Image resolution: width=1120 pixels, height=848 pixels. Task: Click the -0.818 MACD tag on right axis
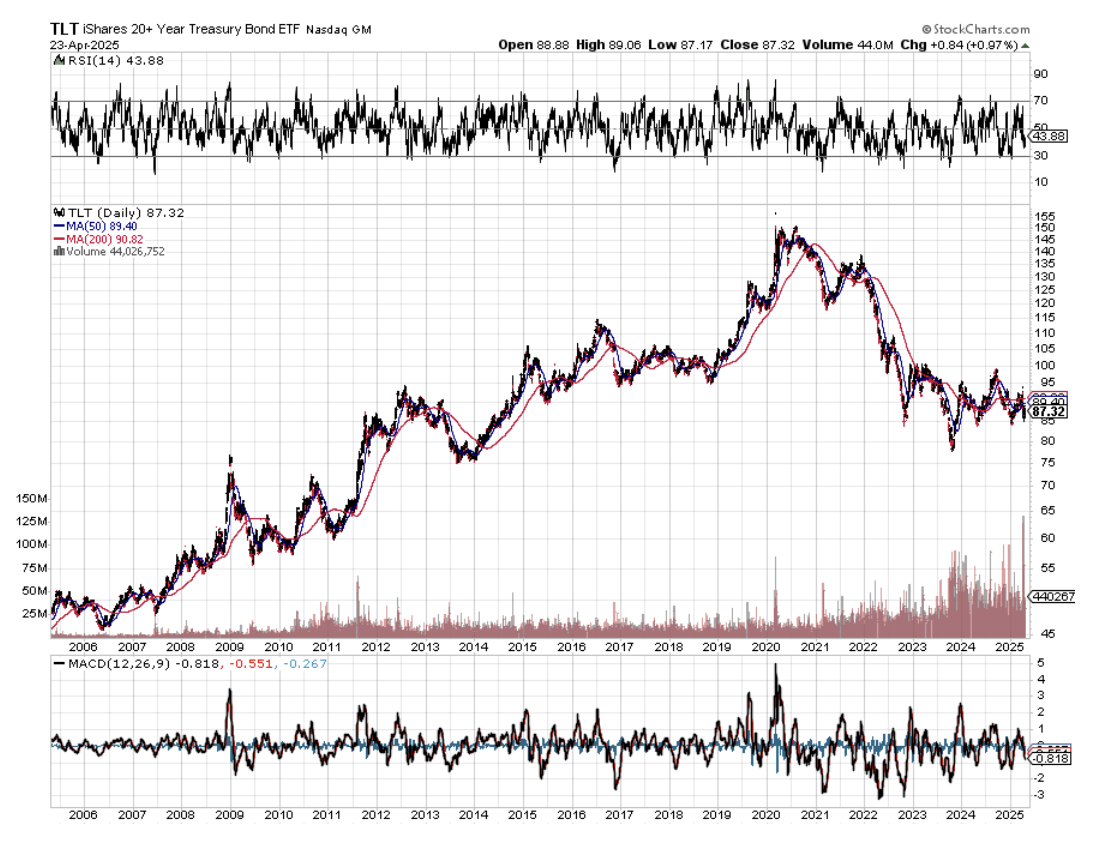click(x=1051, y=759)
